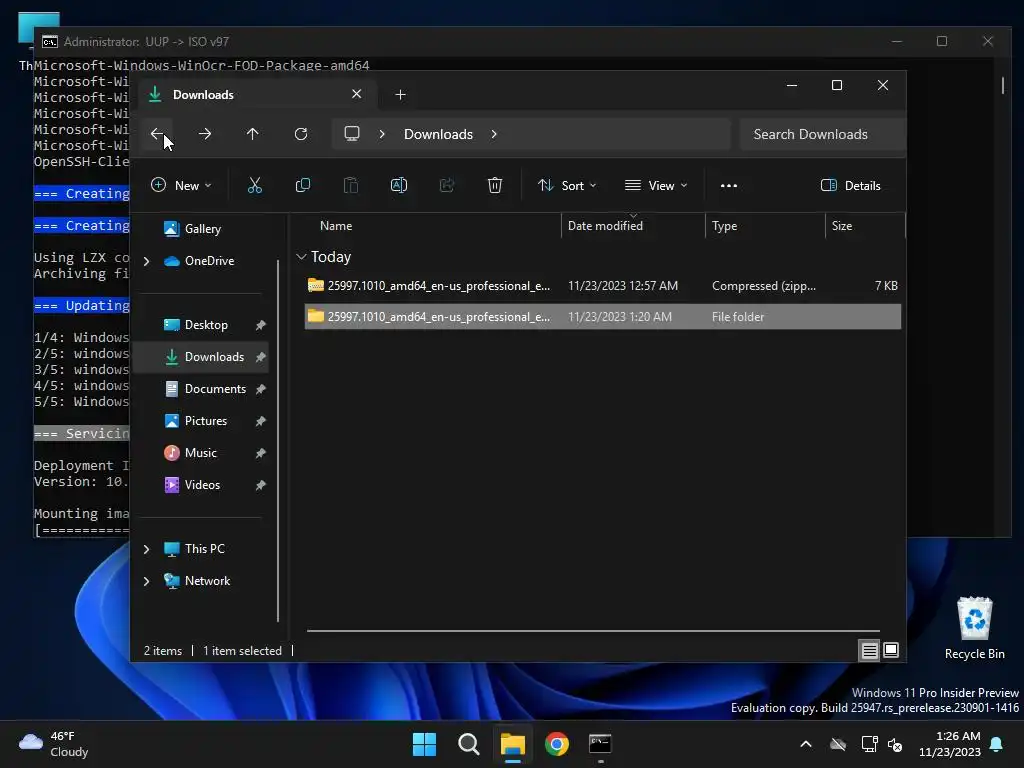This screenshot has height=768, width=1024.
Task: Open the New item dropdown
Action: click(181, 185)
